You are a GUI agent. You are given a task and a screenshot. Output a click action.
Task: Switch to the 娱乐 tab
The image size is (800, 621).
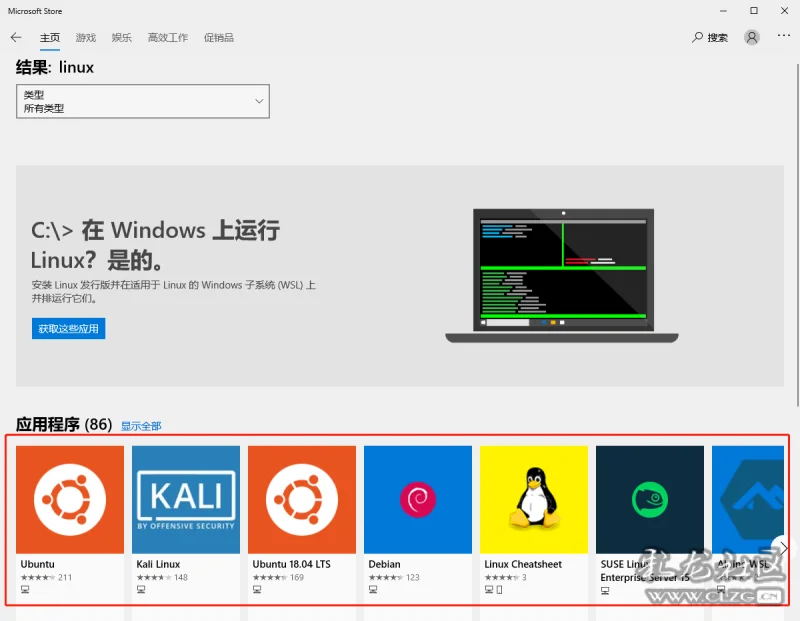pyautogui.click(x=121, y=38)
